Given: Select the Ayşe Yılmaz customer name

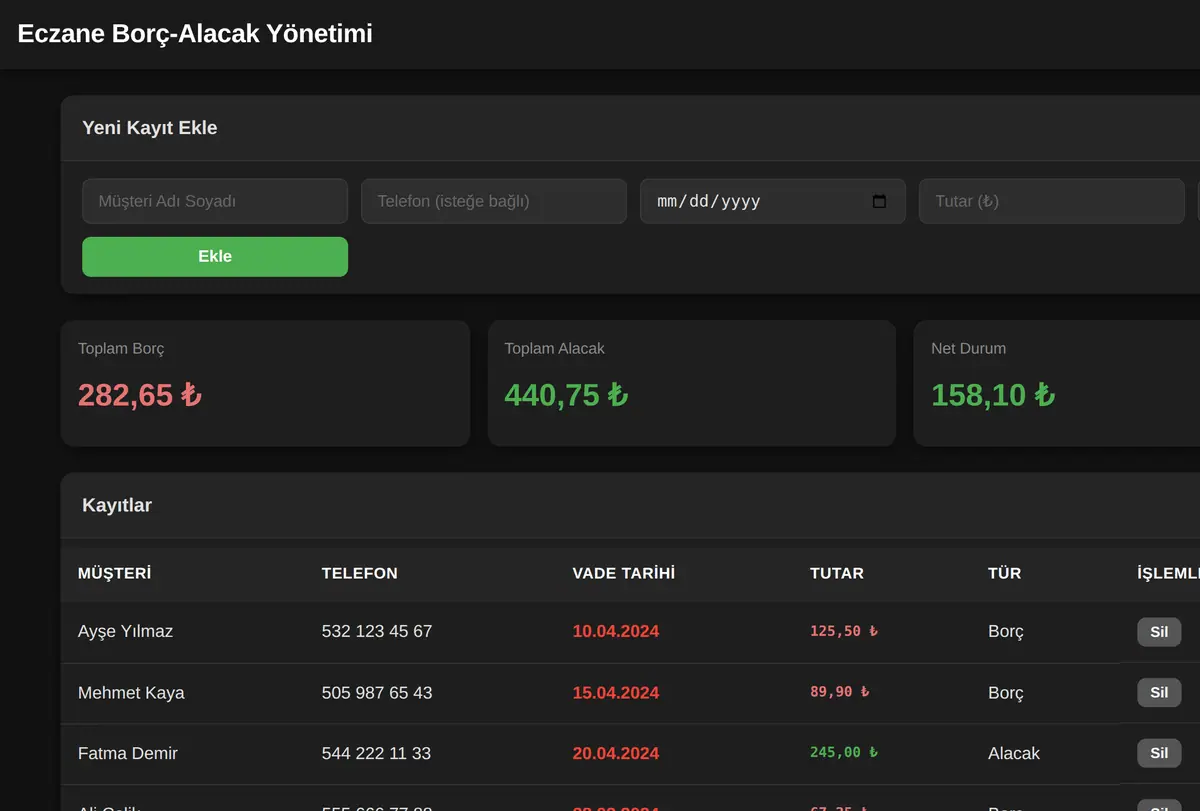Looking at the screenshot, I should (x=126, y=631).
